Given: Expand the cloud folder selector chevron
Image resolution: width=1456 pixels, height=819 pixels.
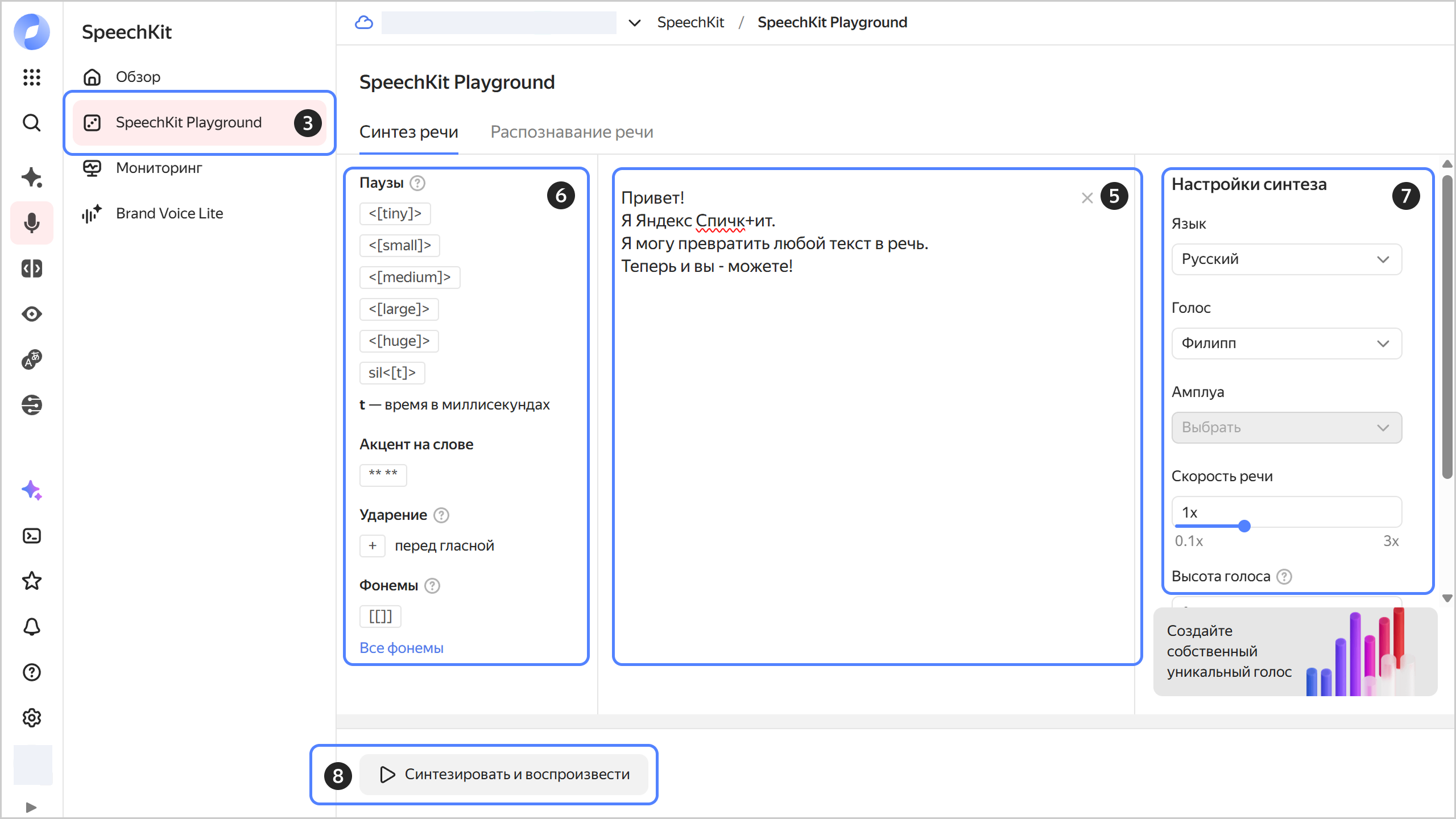Looking at the screenshot, I should click(634, 23).
